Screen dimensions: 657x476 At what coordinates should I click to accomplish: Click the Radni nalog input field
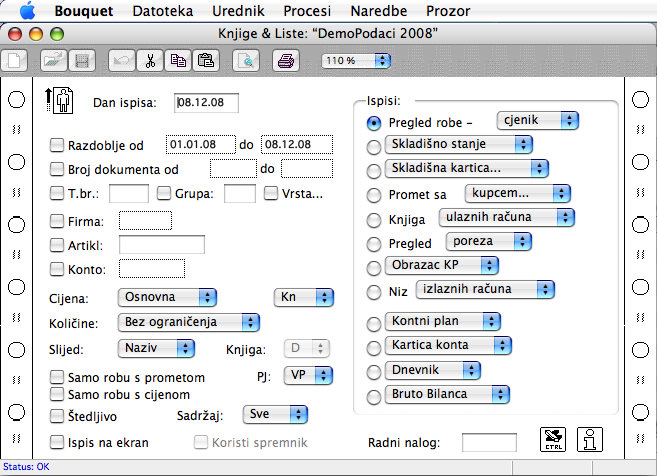489,442
